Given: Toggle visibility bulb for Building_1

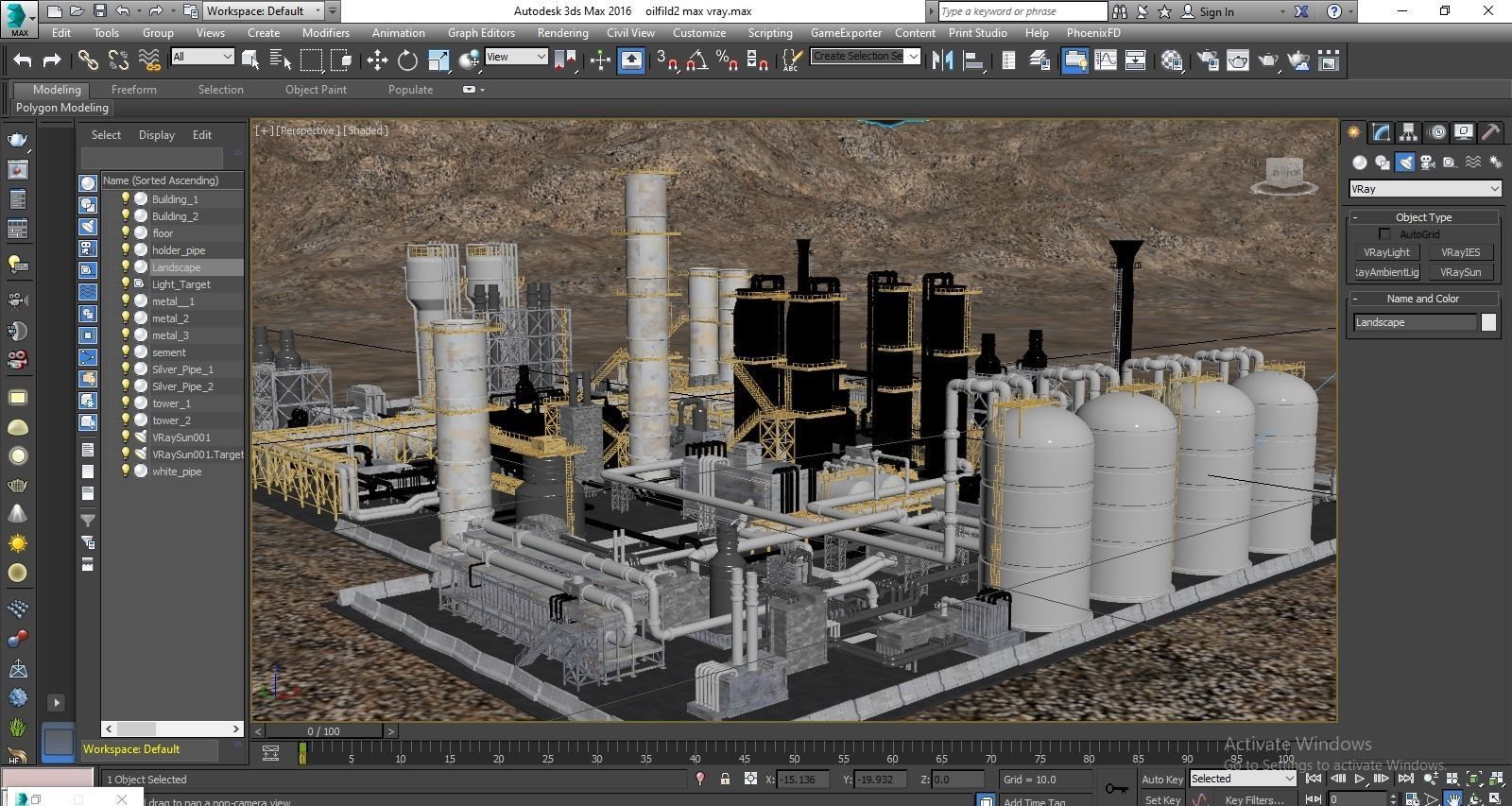Looking at the screenshot, I should [x=124, y=198].
